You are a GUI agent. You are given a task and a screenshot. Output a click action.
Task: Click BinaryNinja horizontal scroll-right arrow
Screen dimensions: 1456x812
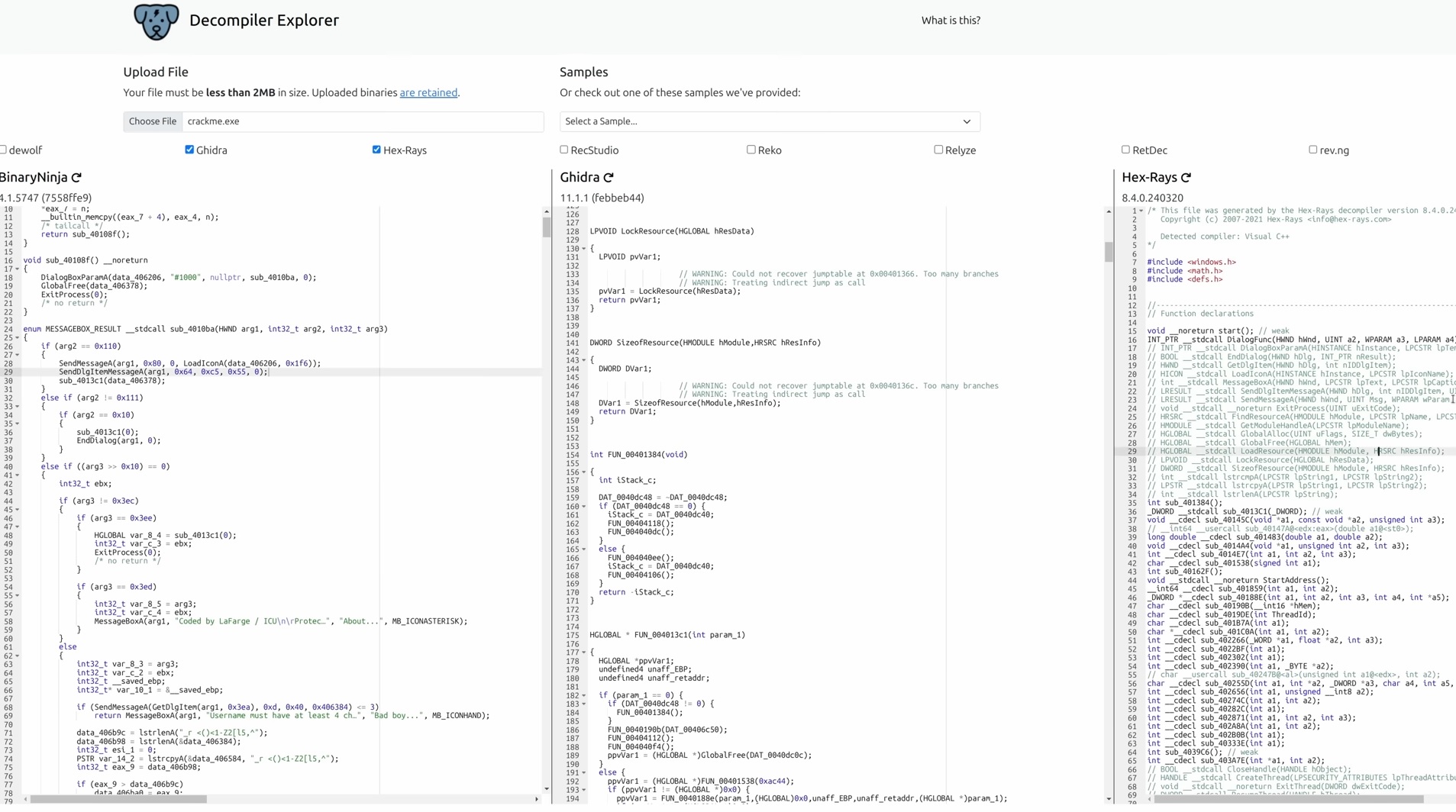[537, 799]
